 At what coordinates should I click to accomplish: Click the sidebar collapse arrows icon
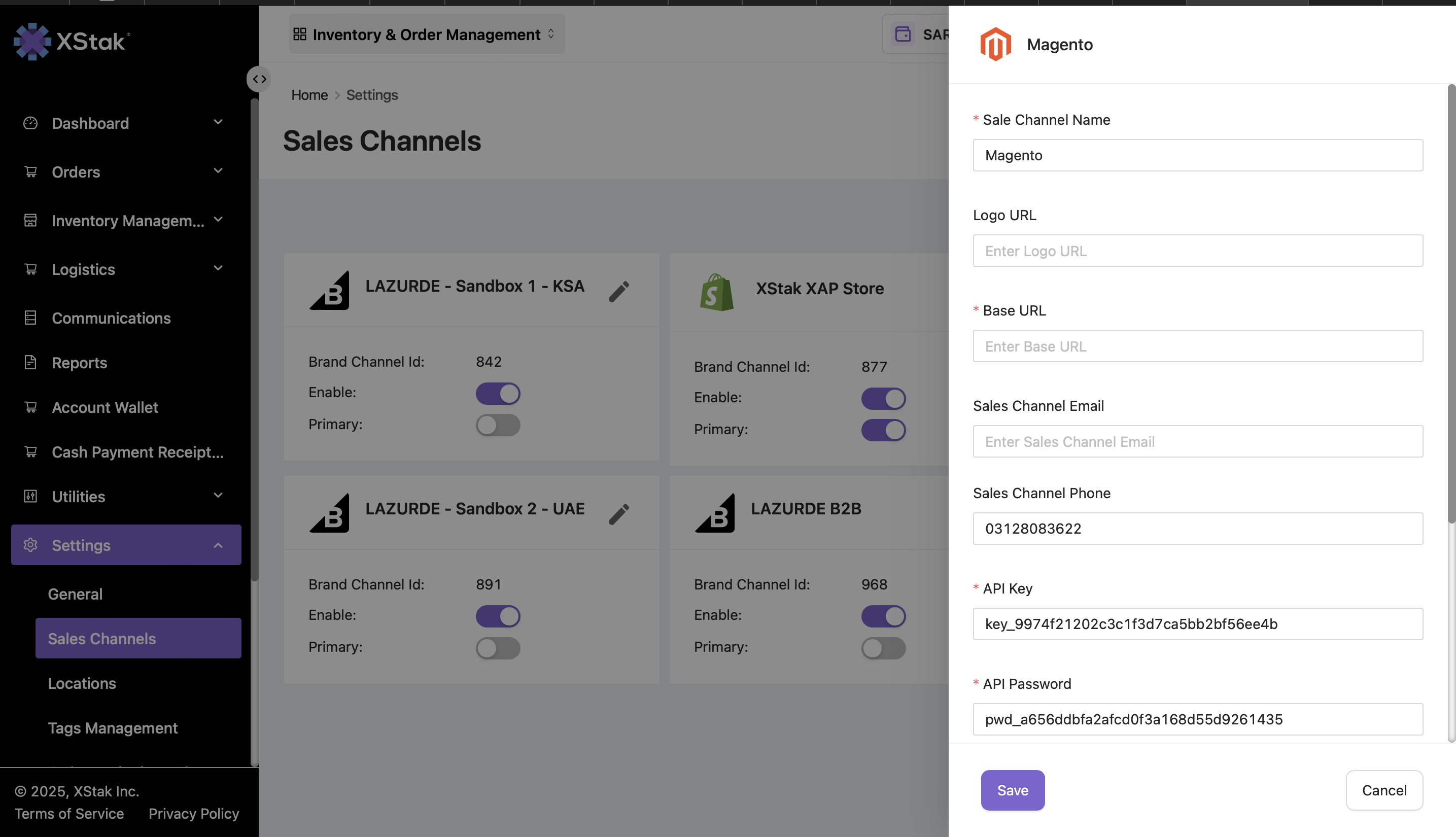(x=259, y=79)
